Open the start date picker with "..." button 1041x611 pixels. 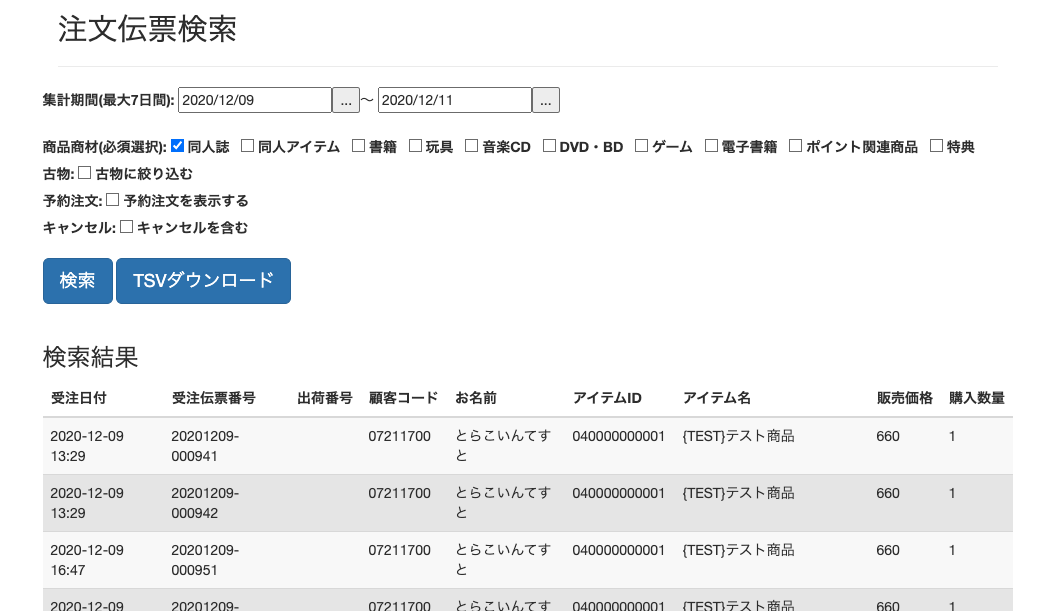(x=345, y=100)
